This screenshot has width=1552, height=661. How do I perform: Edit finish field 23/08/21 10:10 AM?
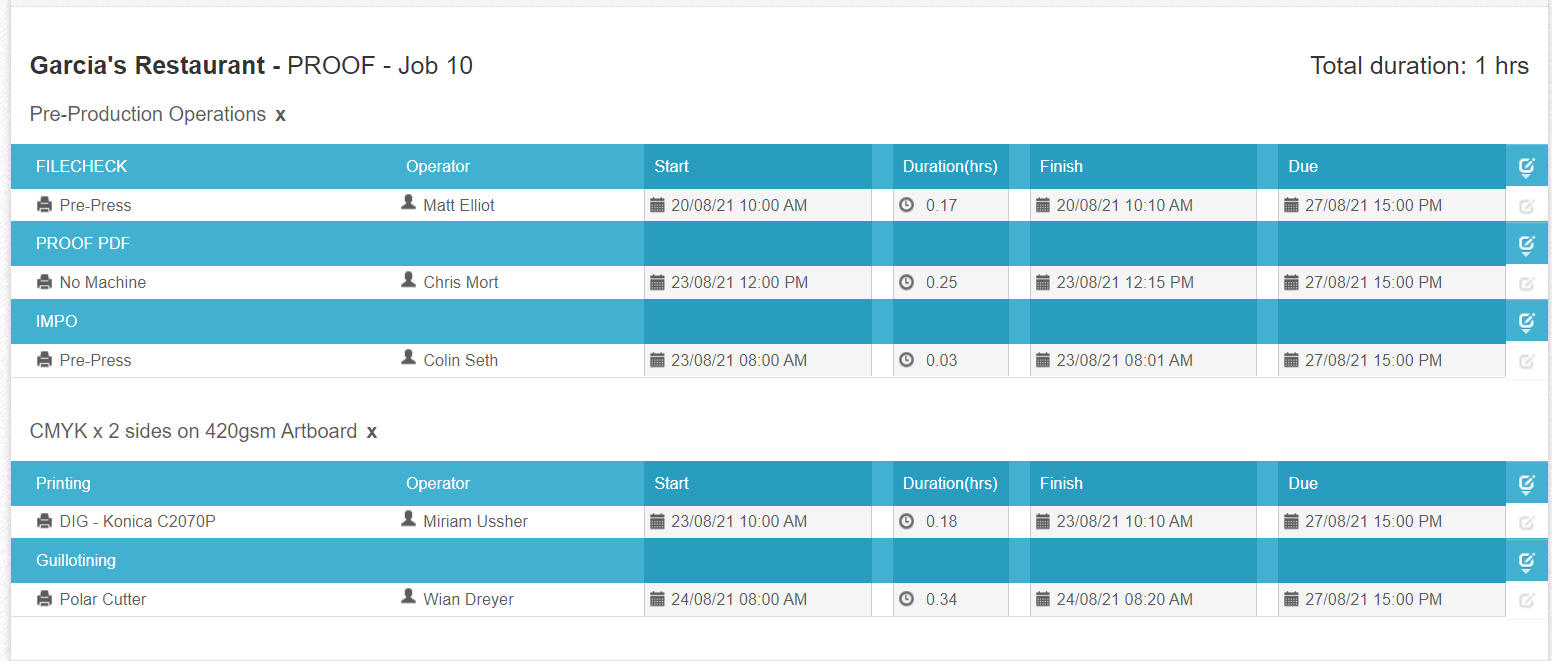[1144, 521]
